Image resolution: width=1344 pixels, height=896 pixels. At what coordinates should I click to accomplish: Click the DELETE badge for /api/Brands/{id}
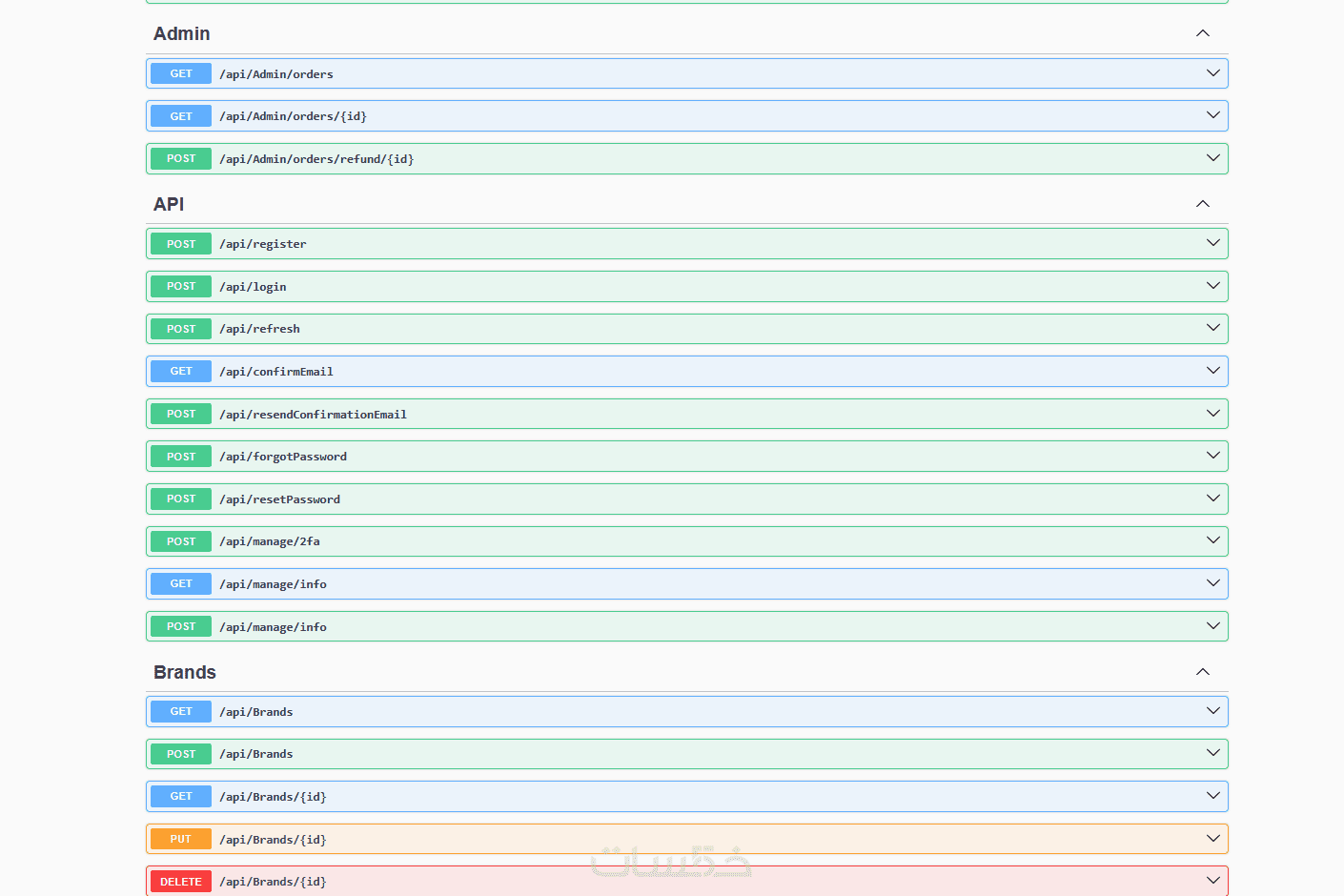click(x=181, y=882)
